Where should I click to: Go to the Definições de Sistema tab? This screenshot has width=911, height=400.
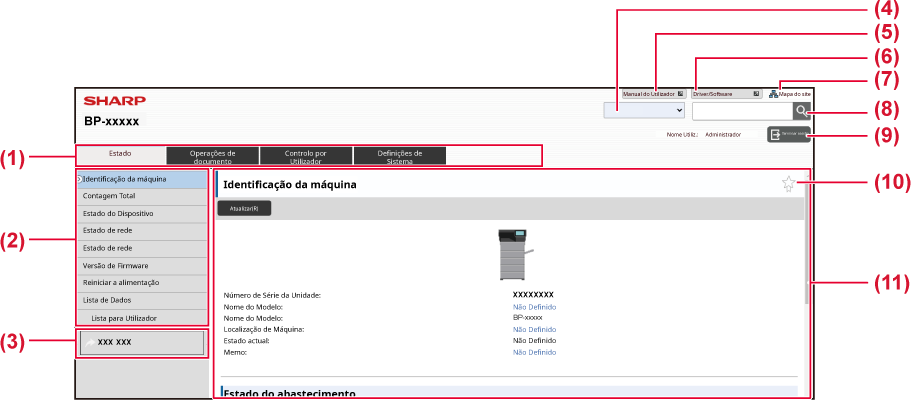point(399,156)
